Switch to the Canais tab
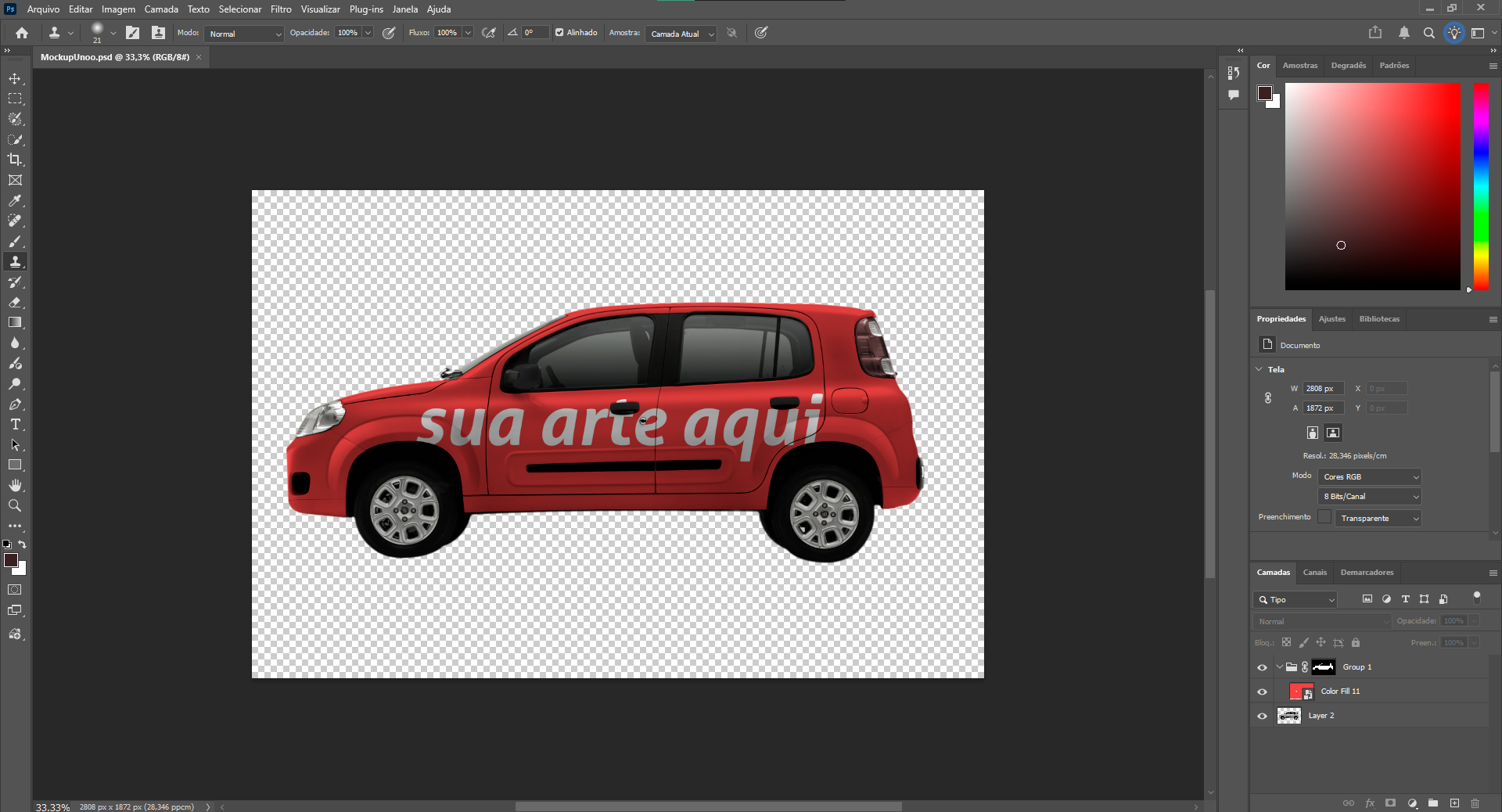Screen dimensions: 1502x812 [x=1314, y=573]
